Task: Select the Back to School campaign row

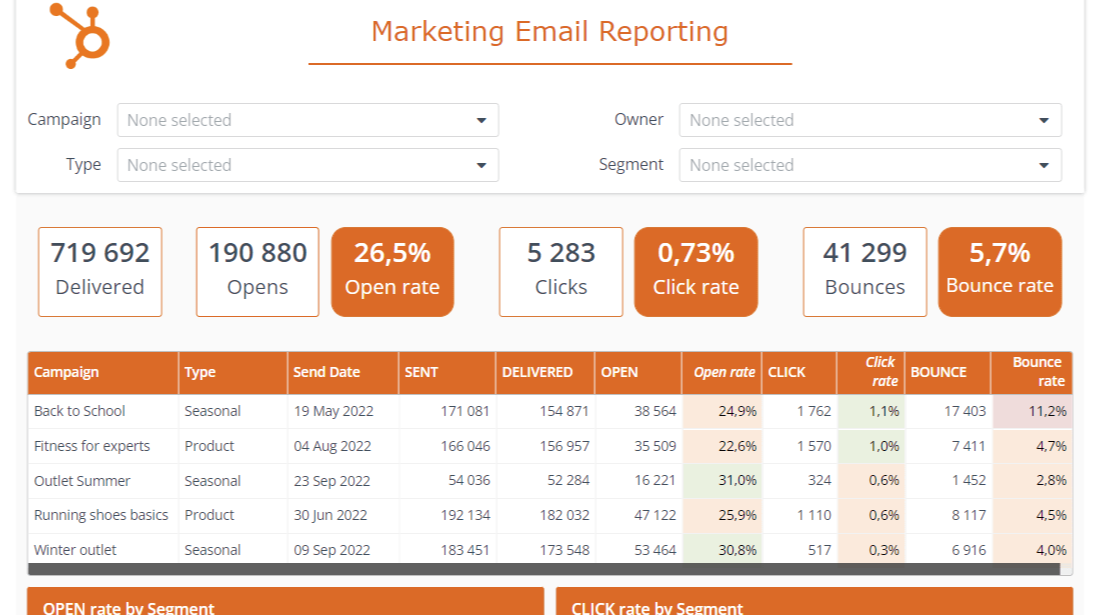Action: point(80,411)
